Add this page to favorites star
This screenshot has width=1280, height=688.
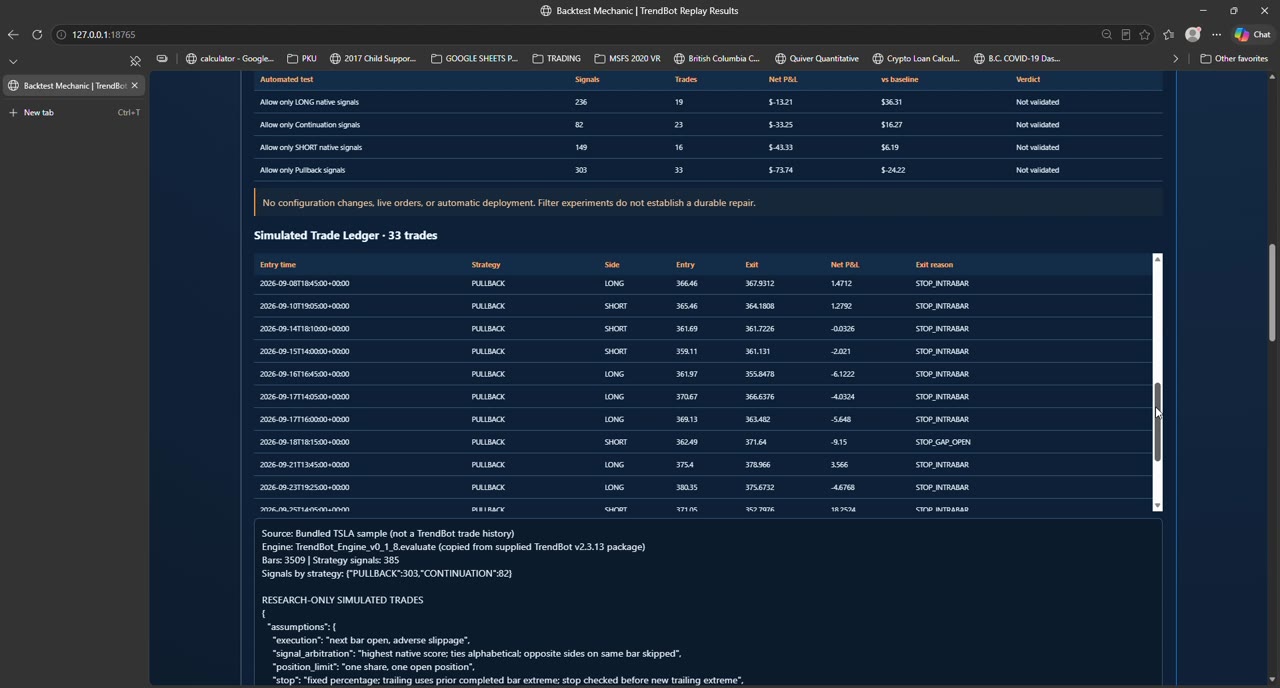pos(1145,34)
